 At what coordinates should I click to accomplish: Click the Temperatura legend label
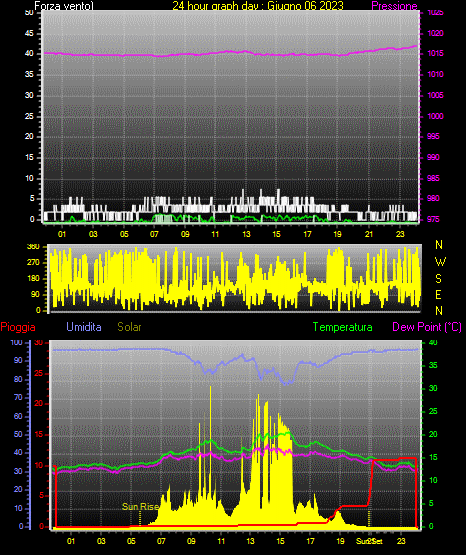coord(343,327)
